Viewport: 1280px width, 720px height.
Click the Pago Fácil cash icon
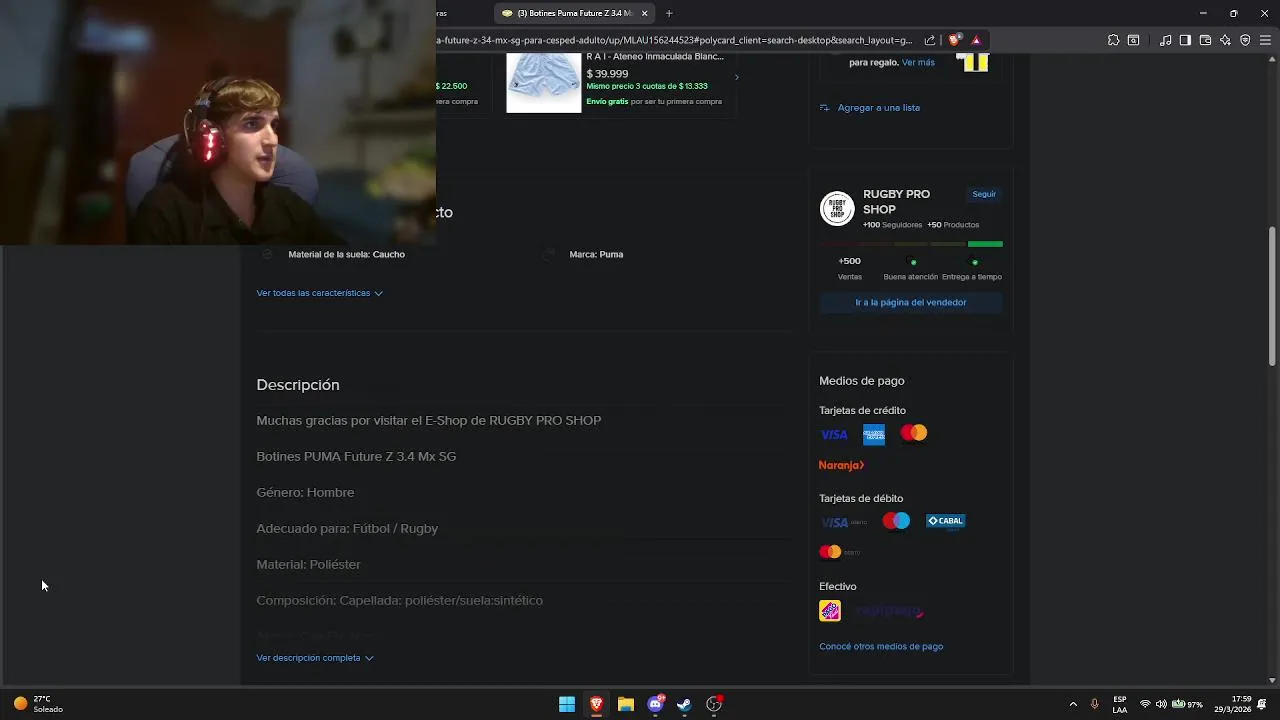point(830,611)
